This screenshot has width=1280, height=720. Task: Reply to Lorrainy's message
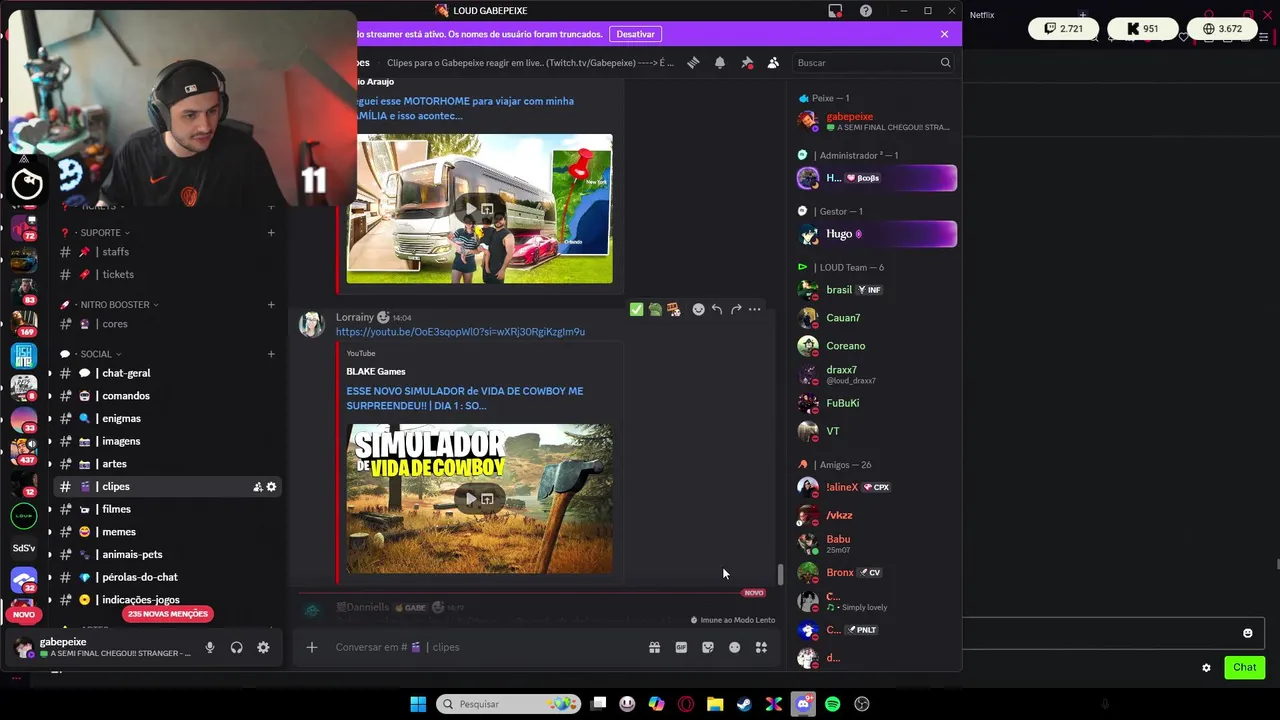pos(717,309)
